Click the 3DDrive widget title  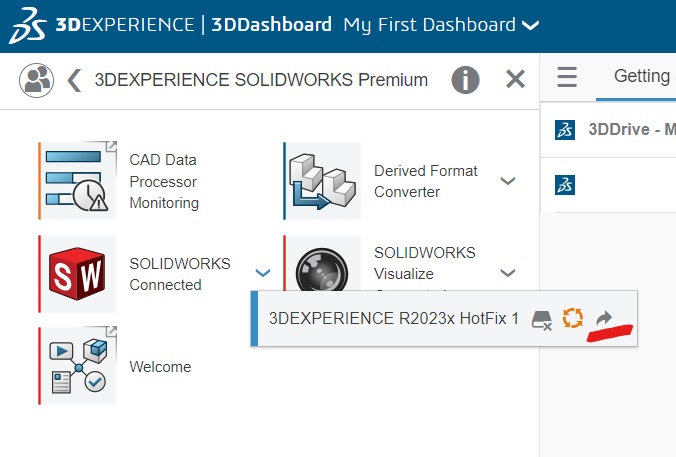tap(632, 129)
